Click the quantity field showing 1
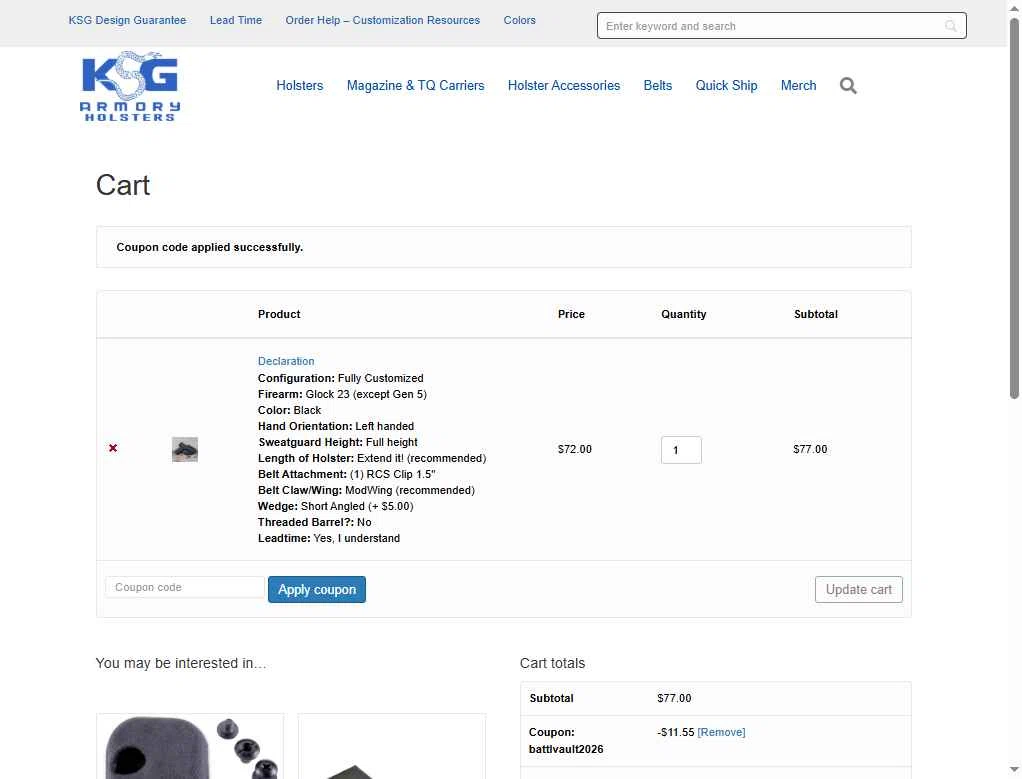This screenshot has width=1022, height=779. (681, 450)
